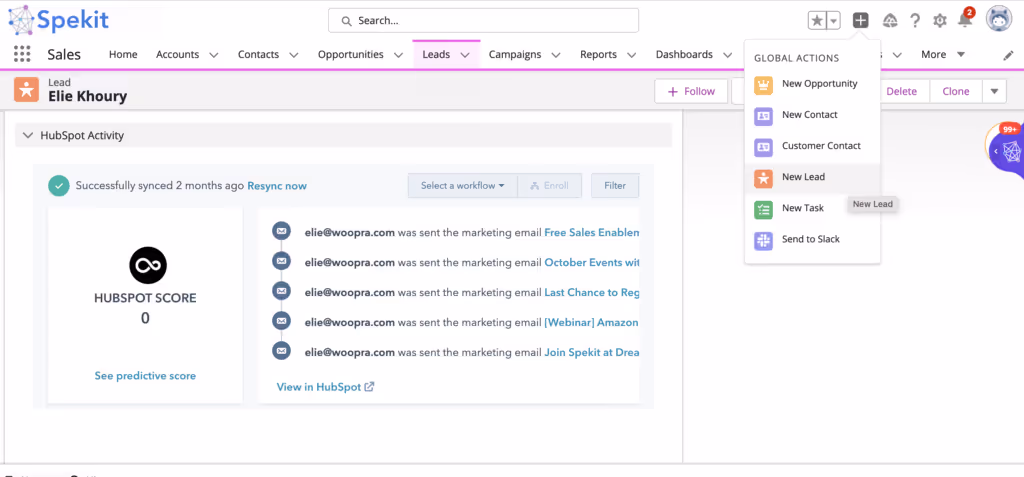Image resolution: width=1024 pixels, height=477 pixels.
Task: Click email icon beside October Events entry
Action: pyautogui.click(x=281, y=261)
